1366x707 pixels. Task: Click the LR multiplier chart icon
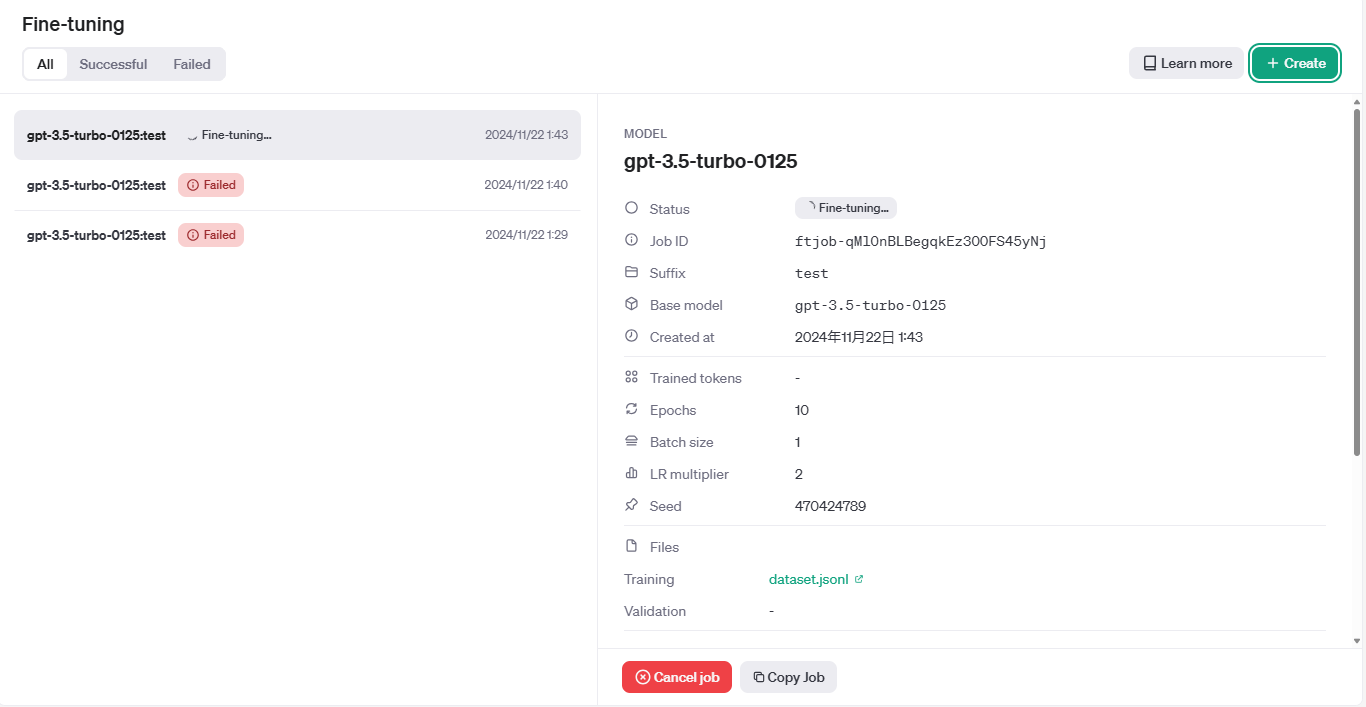pyautogui.click(x=631, y=473)
